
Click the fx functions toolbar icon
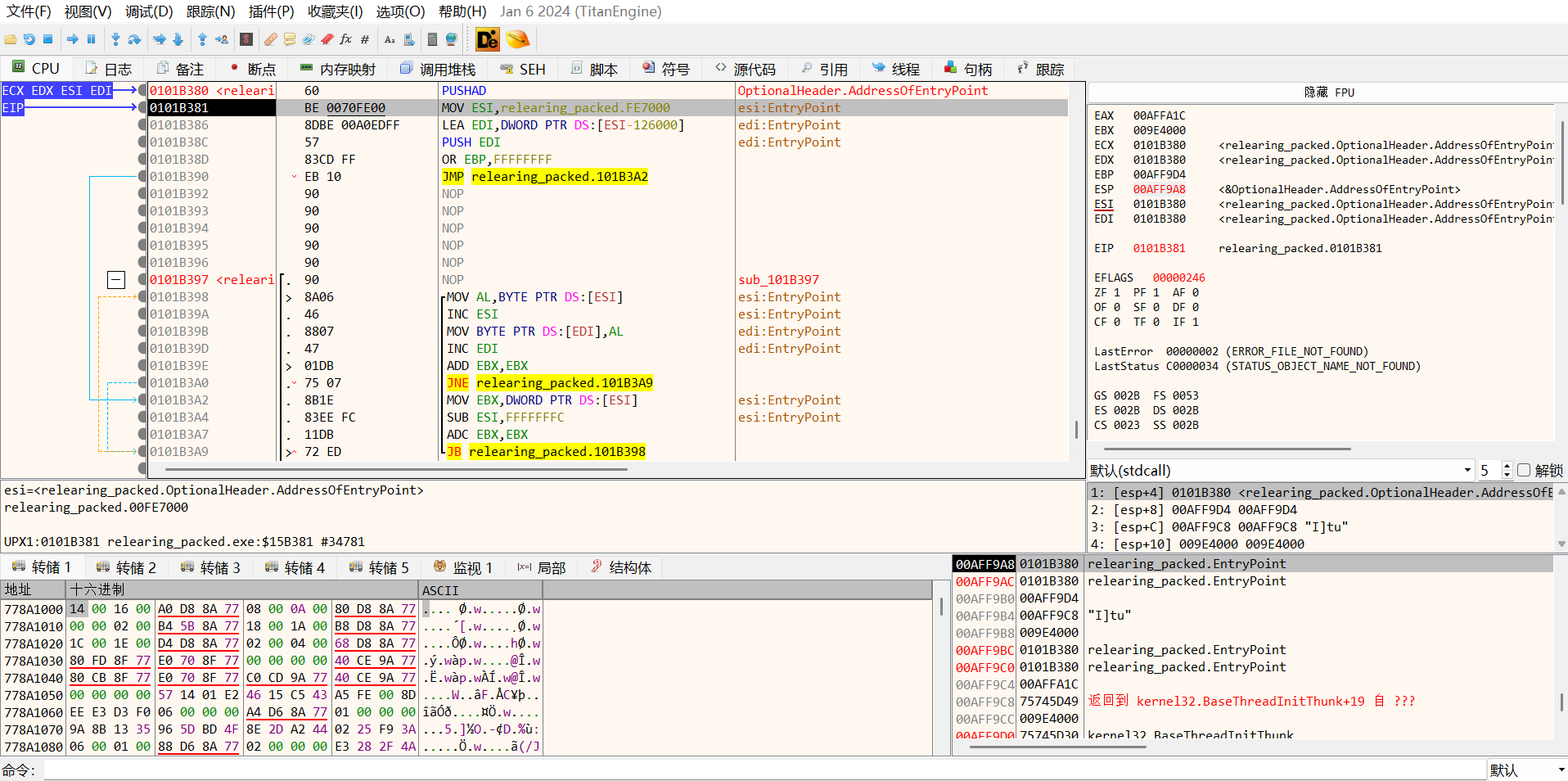[345, 39]
